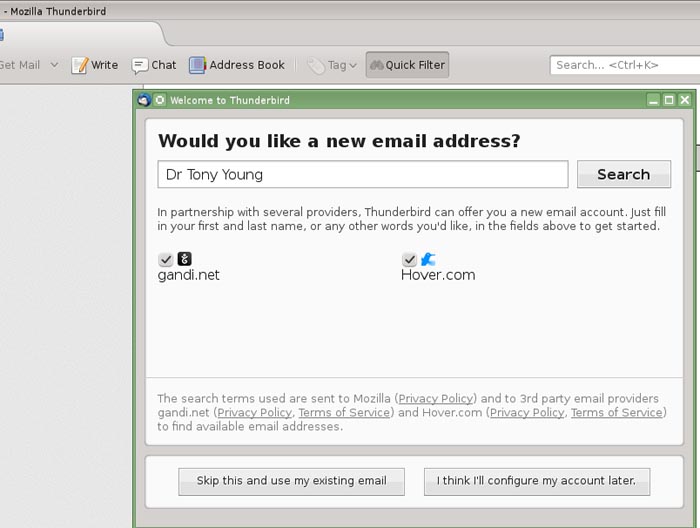The height and width of the screenshot is (528, 700).
Task: Click the Hover.com blue logo icon
Action: coord(428,259)
